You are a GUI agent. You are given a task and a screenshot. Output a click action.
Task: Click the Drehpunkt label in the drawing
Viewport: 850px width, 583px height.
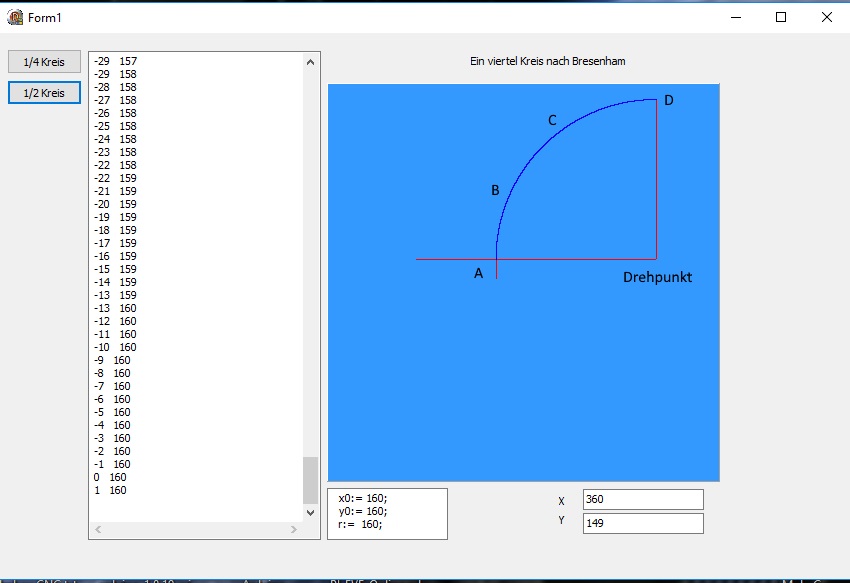657,277
